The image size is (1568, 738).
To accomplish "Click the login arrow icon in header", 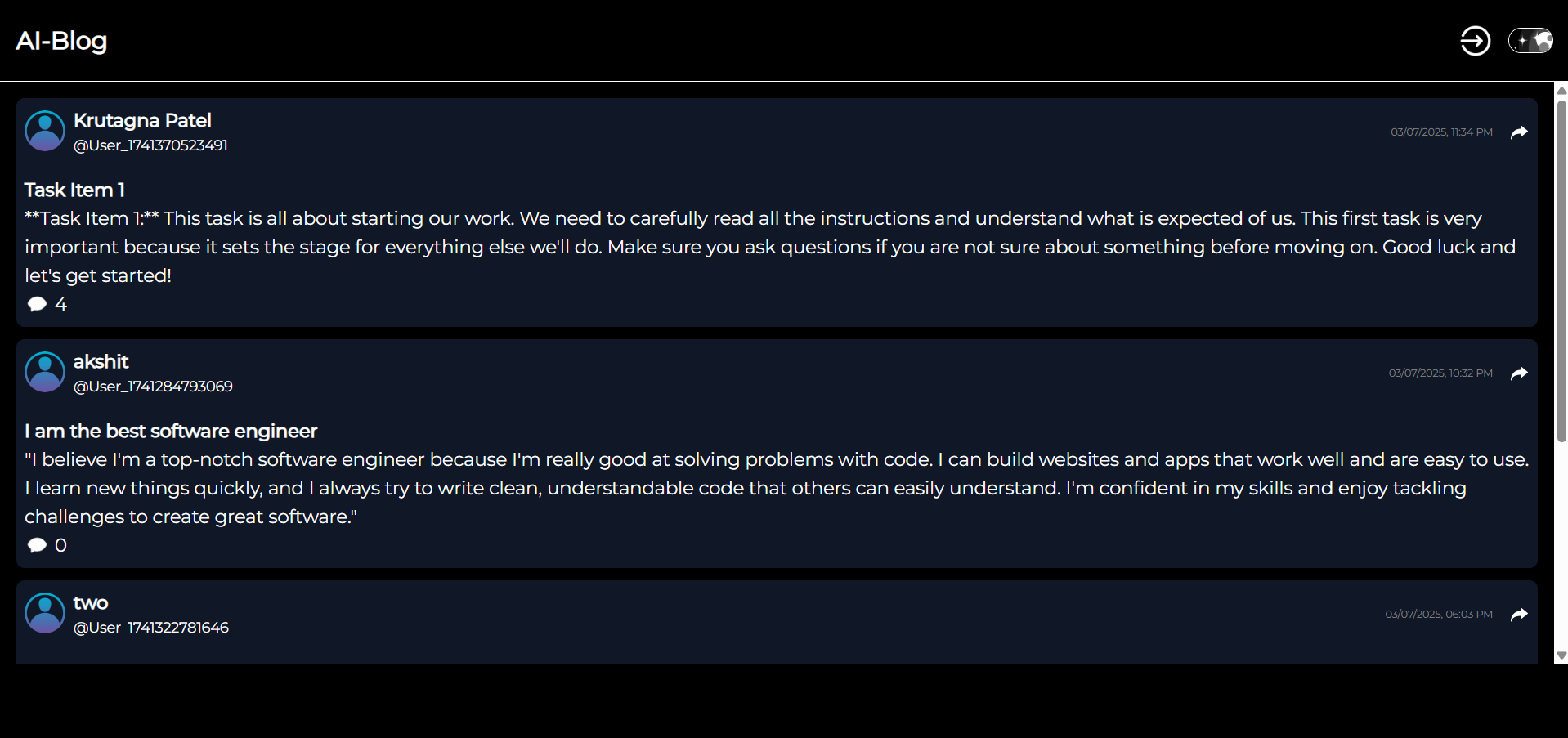I will [x=1475, y=41].
